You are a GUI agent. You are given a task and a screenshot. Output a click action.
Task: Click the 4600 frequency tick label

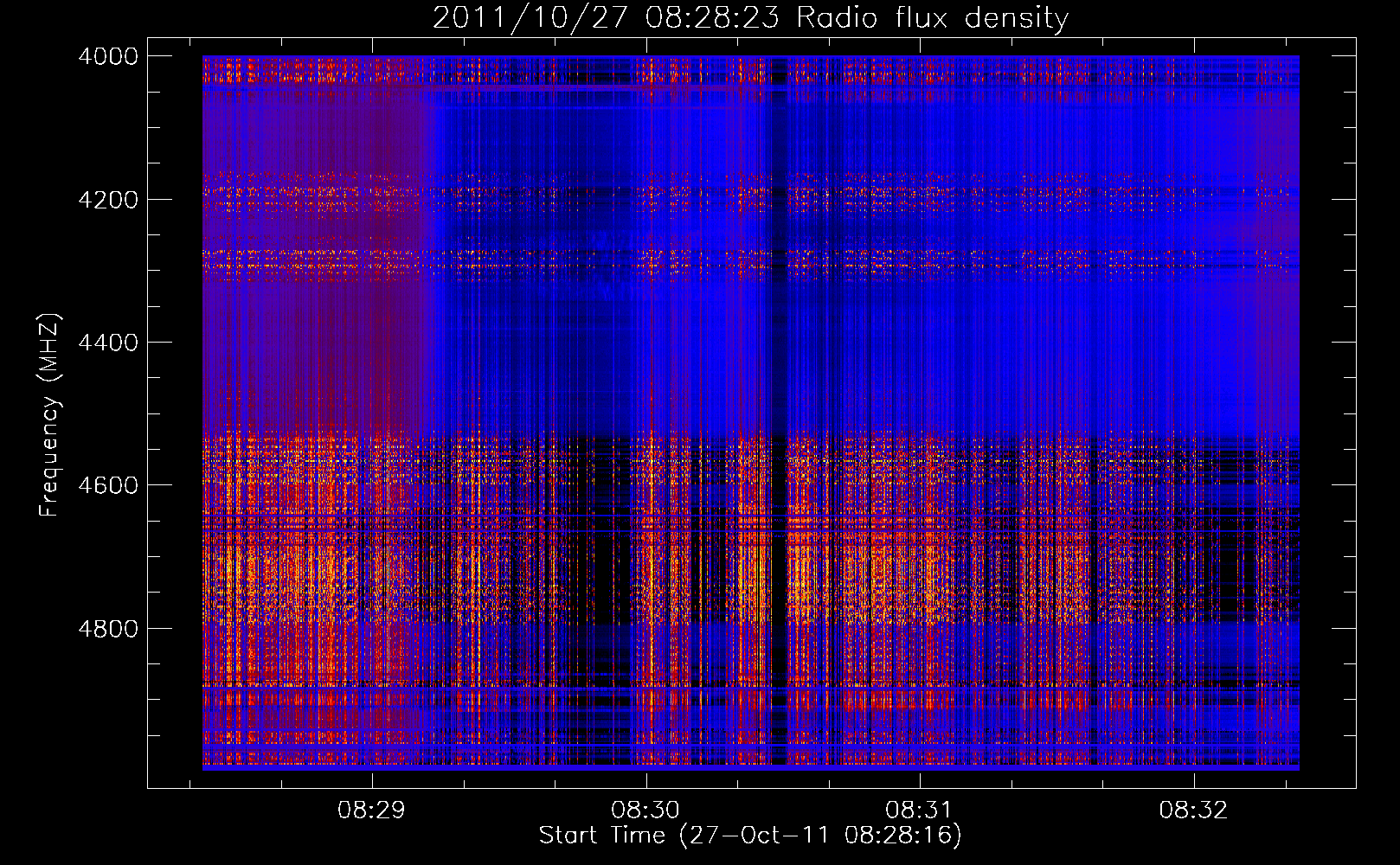coord(108,485)
